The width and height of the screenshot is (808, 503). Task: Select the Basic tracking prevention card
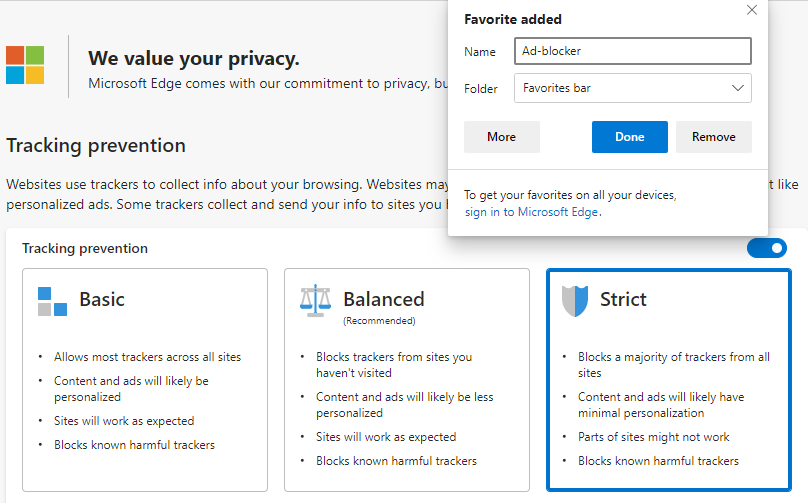tap(145, 379)
